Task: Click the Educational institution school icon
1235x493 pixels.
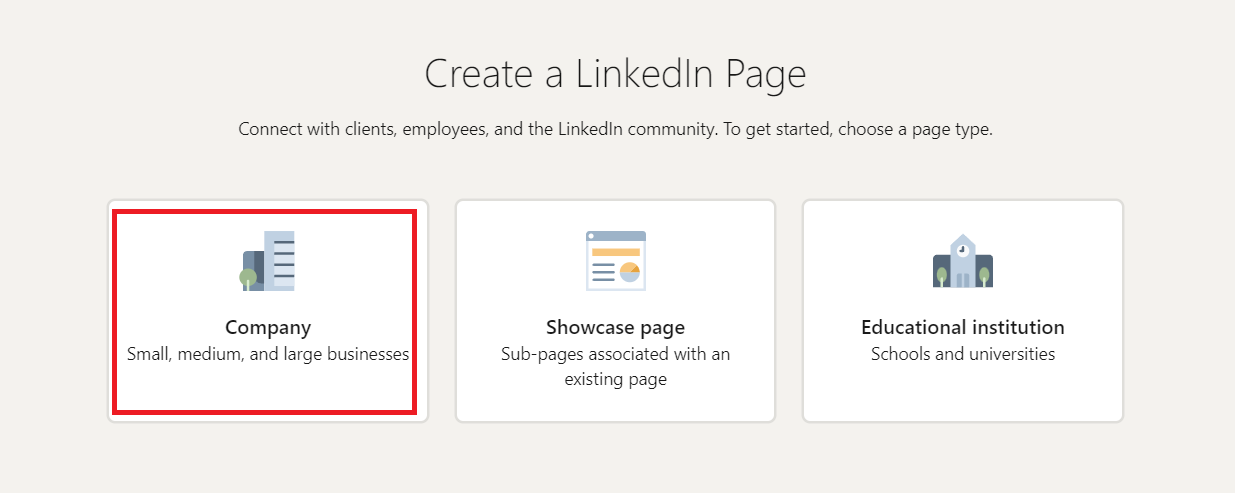Action: pyautogui.click(x=962, y=262)
